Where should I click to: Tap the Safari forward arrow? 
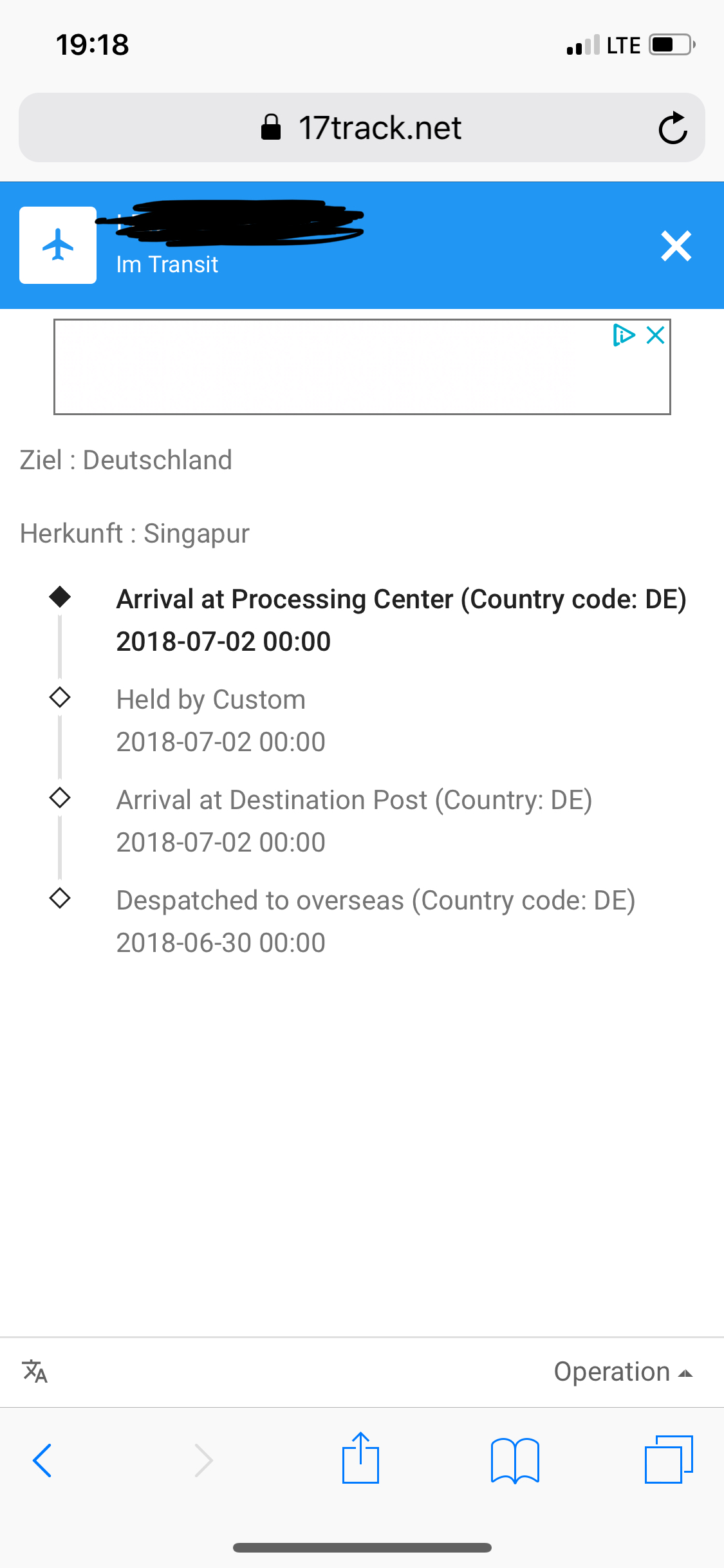(x=203, y=1460)
